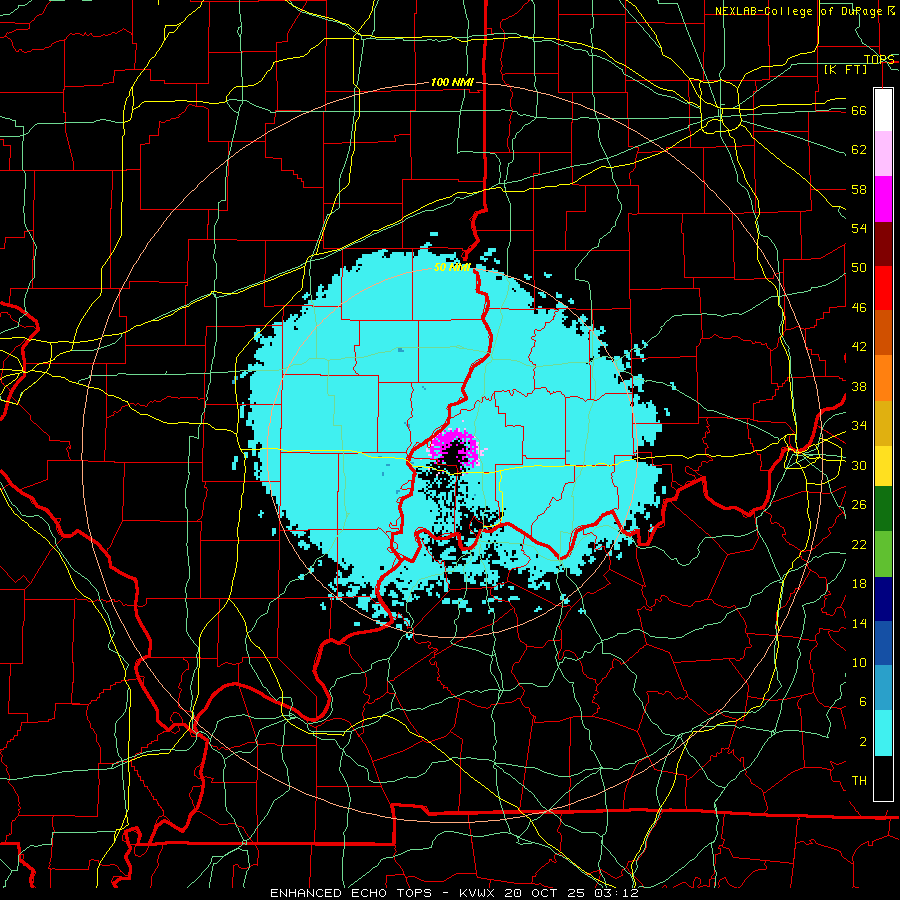The height and width of the screenshot is (900, 900).
Task: Click the "100 NMI" range ring label
Action: pos(452,83)
